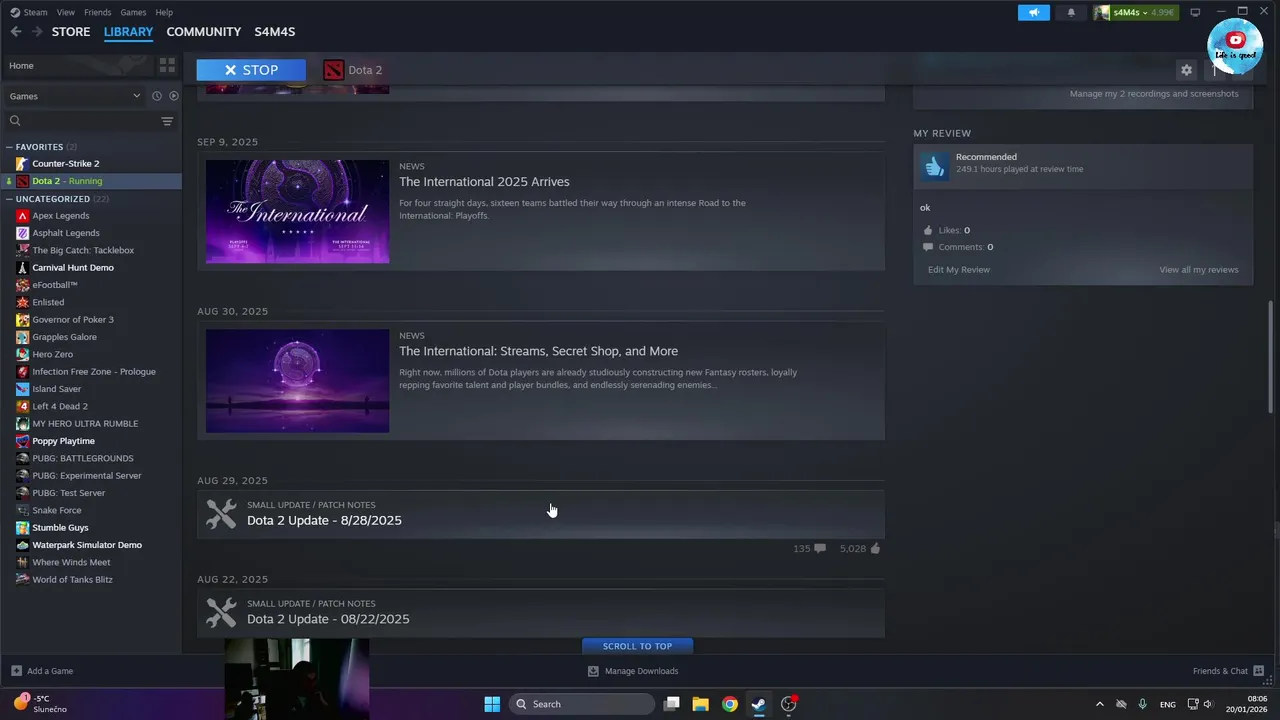Image resolution: width=1280 pixels, height=720 pixels.
Task: Switch to Big Picture mode icon
Action: click(x=1194, y=12)
